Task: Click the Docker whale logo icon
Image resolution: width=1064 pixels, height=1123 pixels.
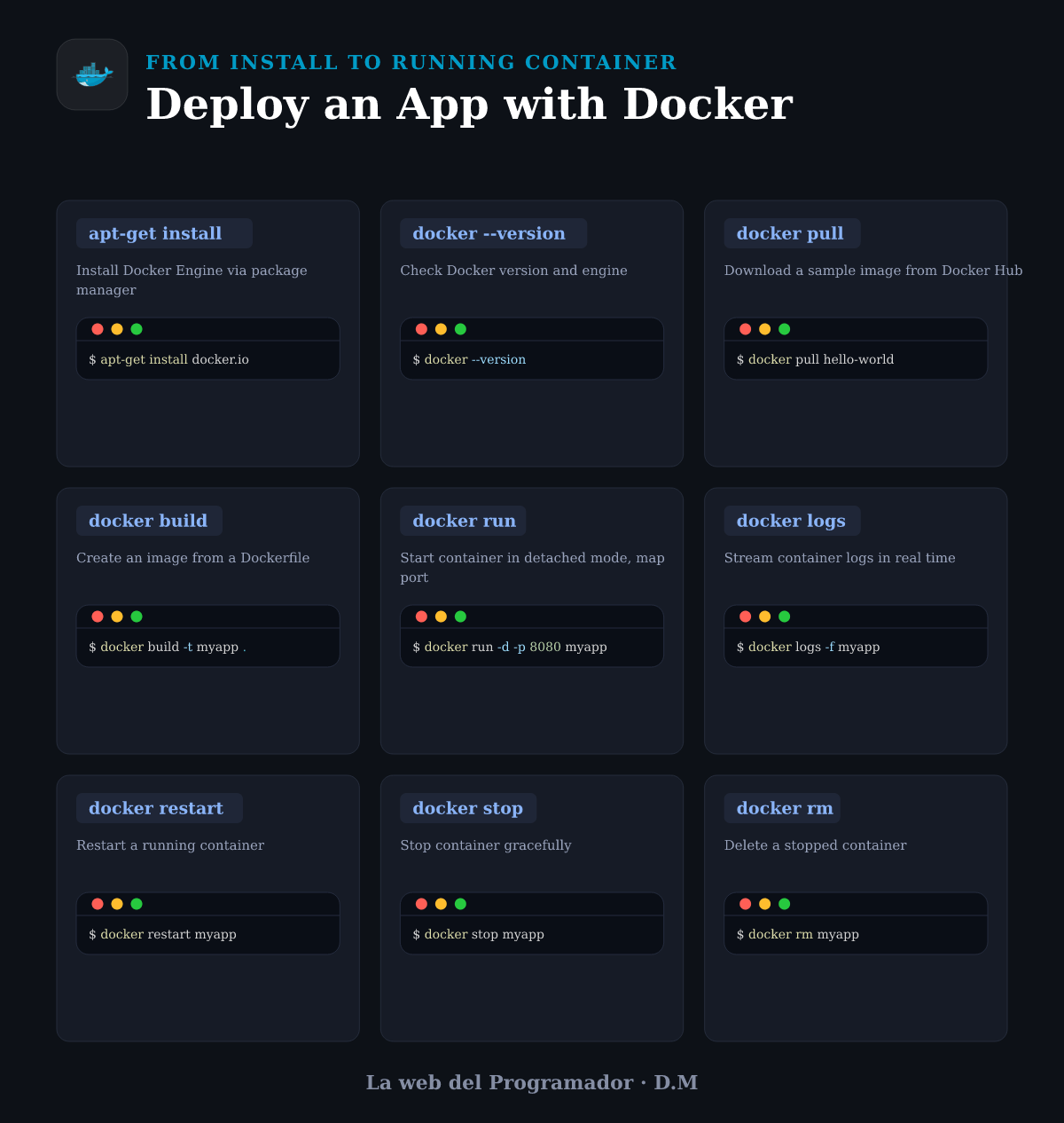Action: coord(92,75)
